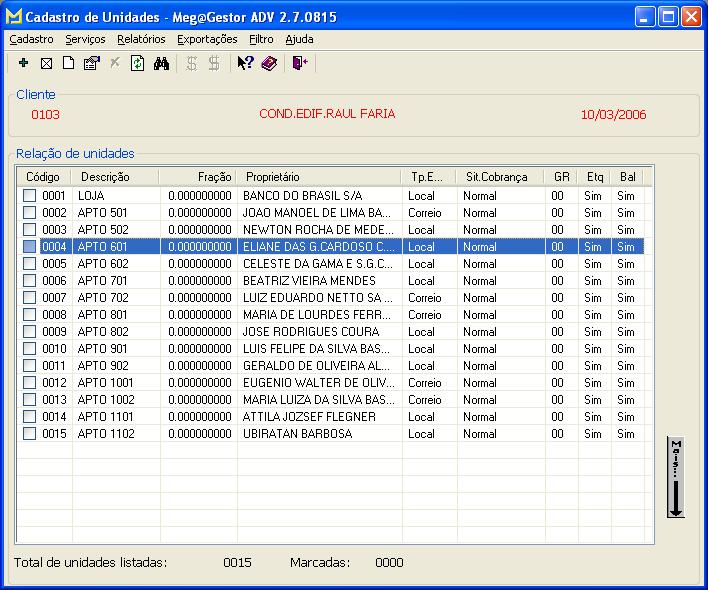Open the properties form icon

pos(91,63)
